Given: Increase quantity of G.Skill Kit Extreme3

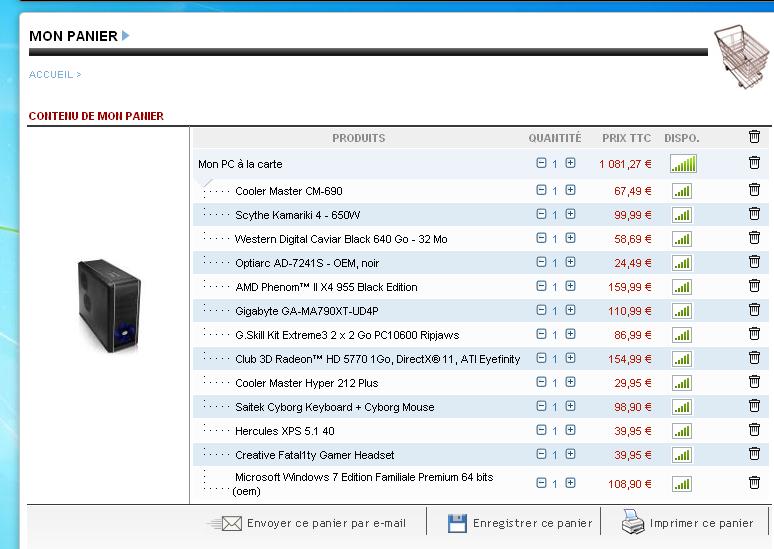Looking at the screenshot, I should (570, 334).
